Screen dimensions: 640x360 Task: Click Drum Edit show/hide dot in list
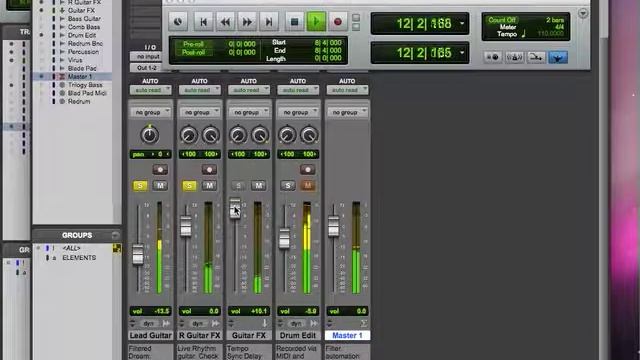pyautogui.click(x=41, y=35)
